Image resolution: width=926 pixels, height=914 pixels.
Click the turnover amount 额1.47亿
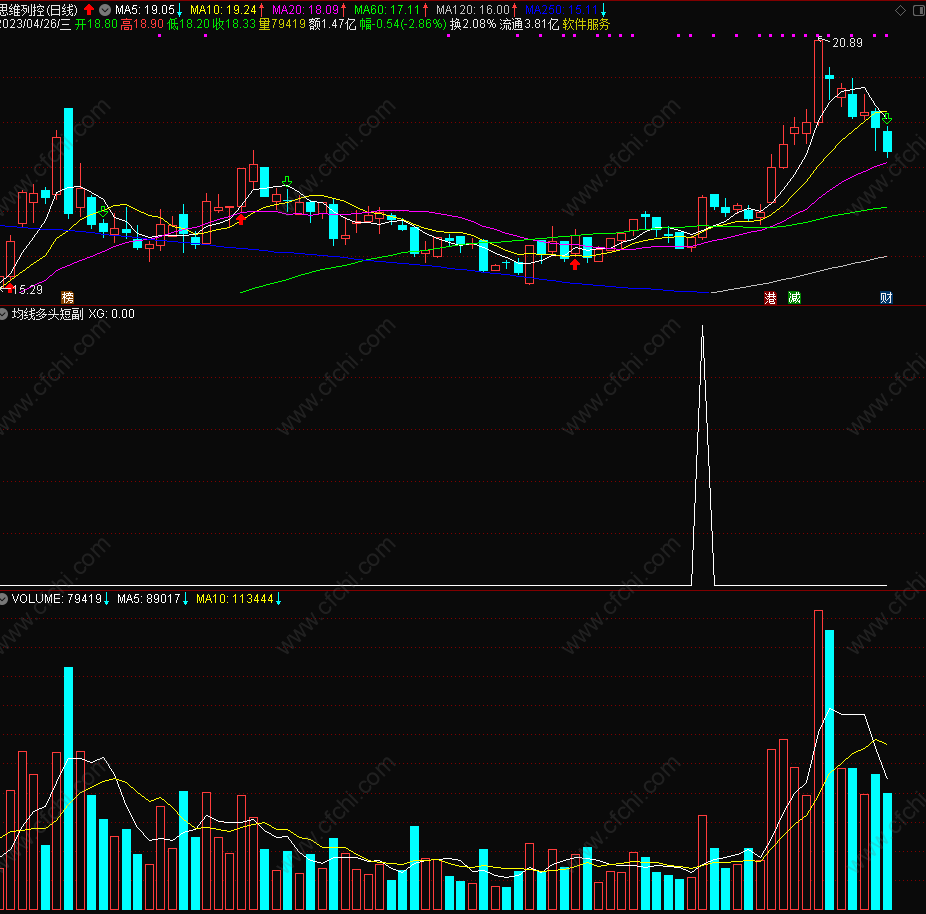coord(332,24)
